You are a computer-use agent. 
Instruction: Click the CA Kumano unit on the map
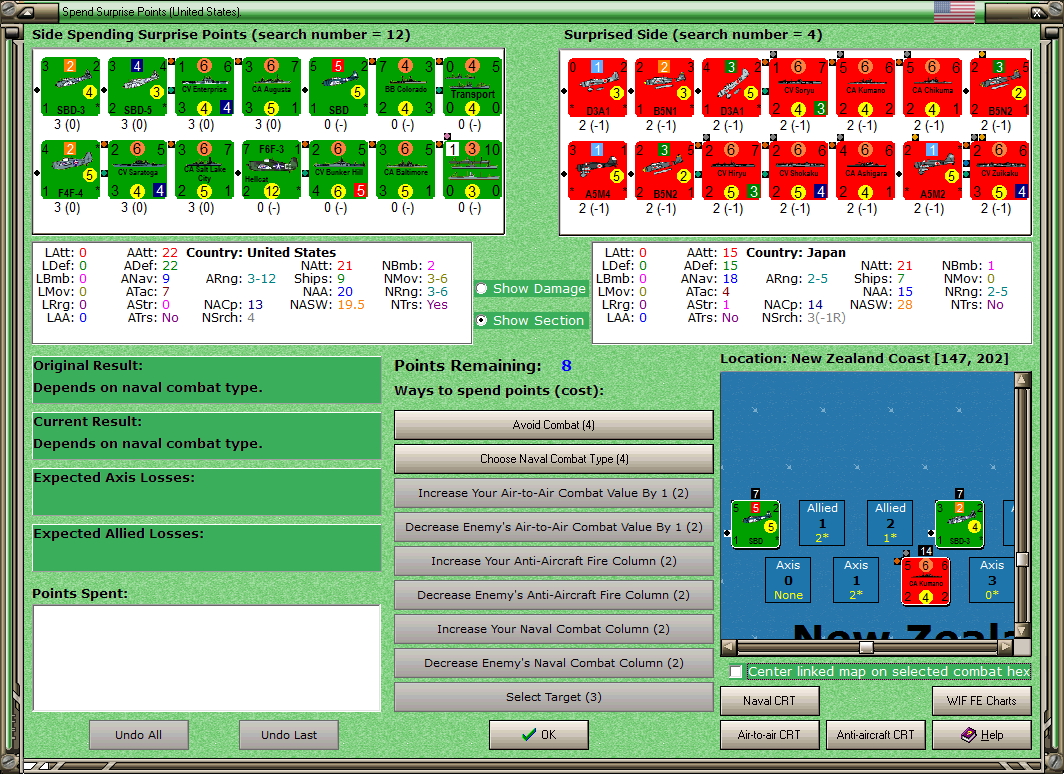tap(926, 581)
